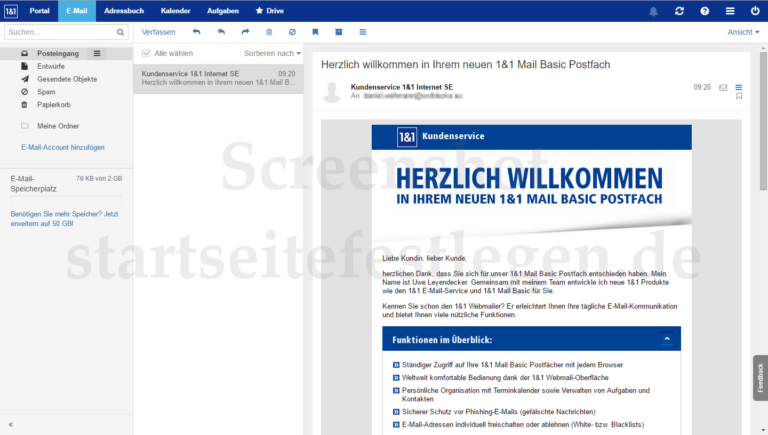Screen dimensions: 768x435
Task: Click the email storage usage bar
Action: click(x=66, y=201)
